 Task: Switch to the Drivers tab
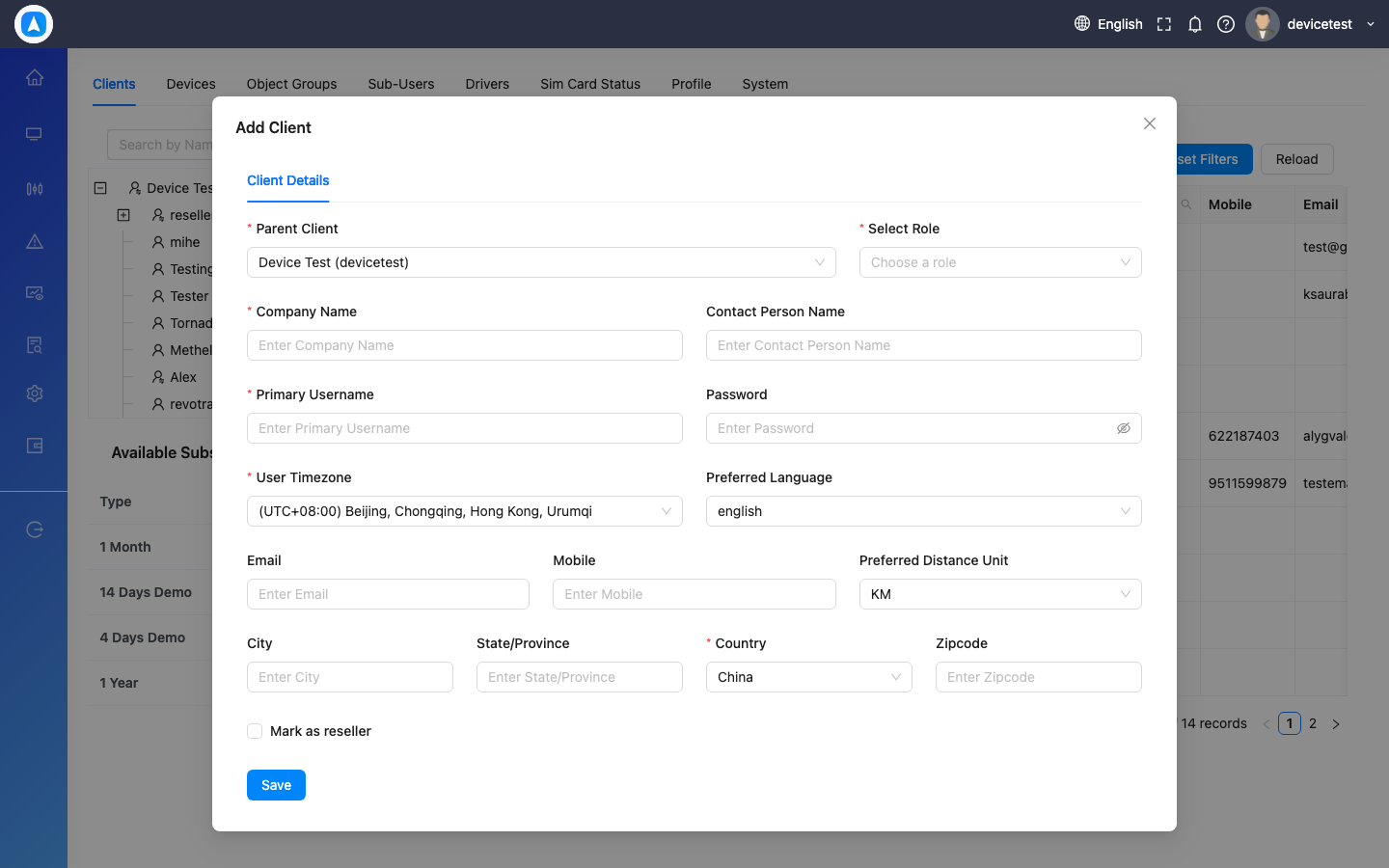pyautogui.click(x=487, y=84)
